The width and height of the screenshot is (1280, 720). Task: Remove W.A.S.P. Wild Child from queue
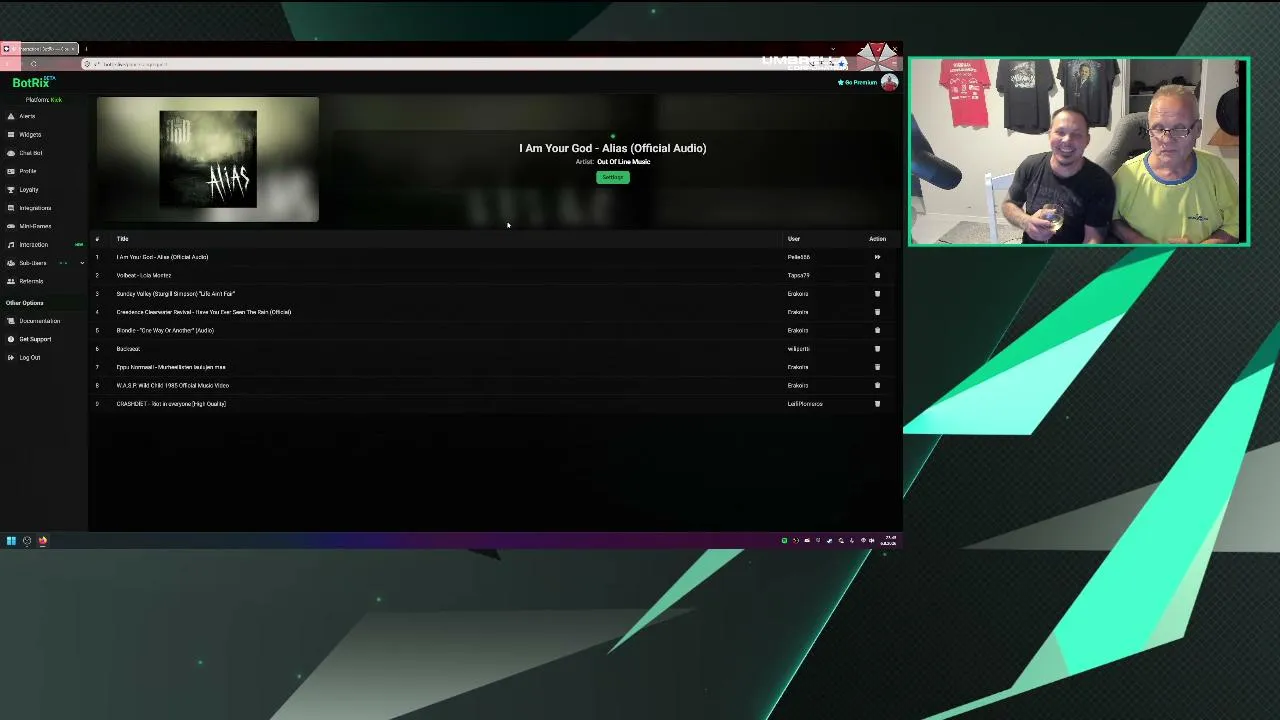pos(877,385)
